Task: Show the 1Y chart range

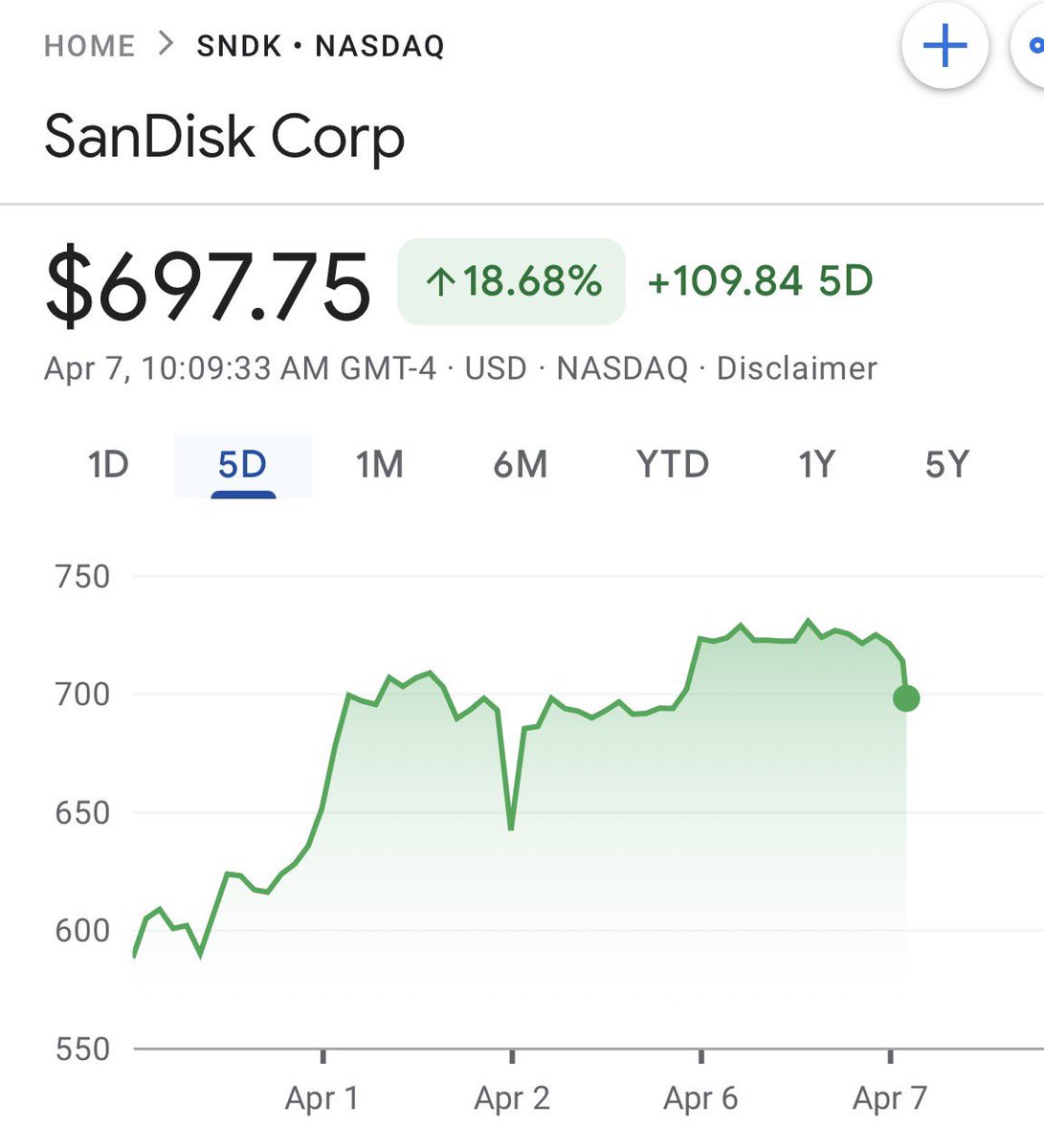Action: pos(816,465)
